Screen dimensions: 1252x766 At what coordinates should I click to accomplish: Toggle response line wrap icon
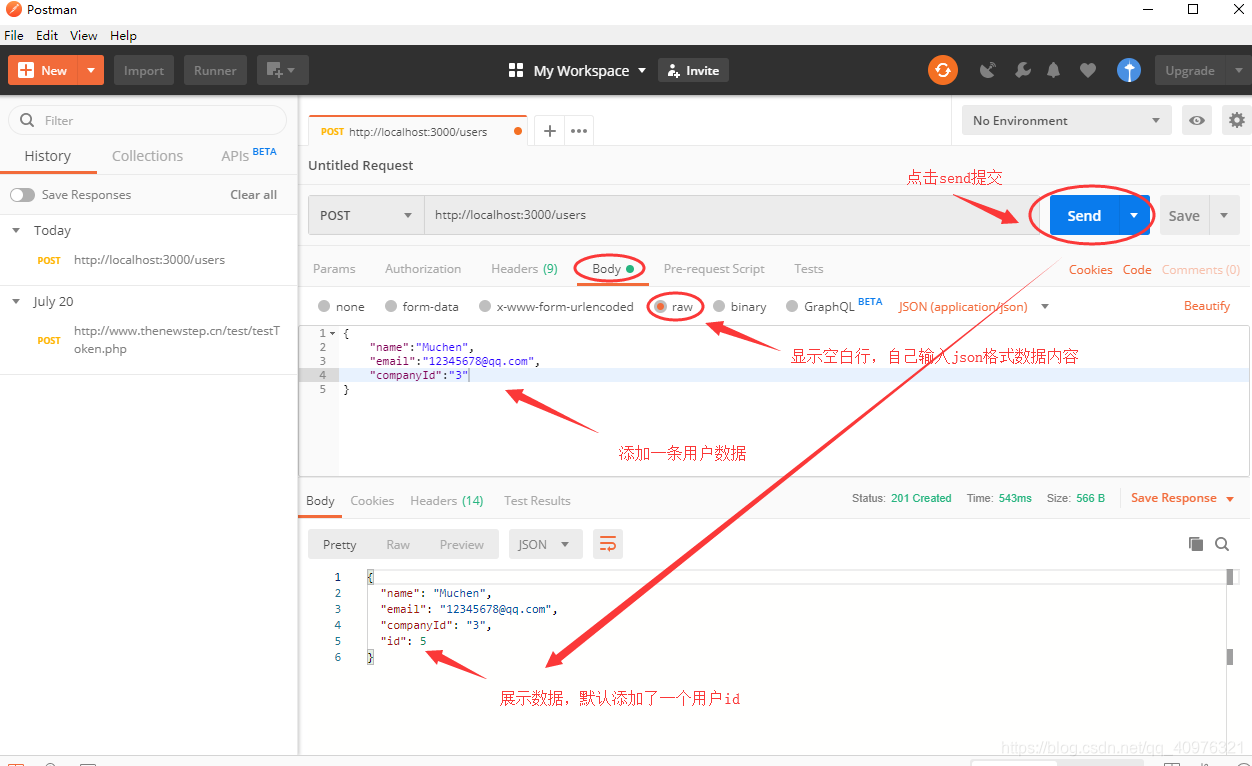608,544
